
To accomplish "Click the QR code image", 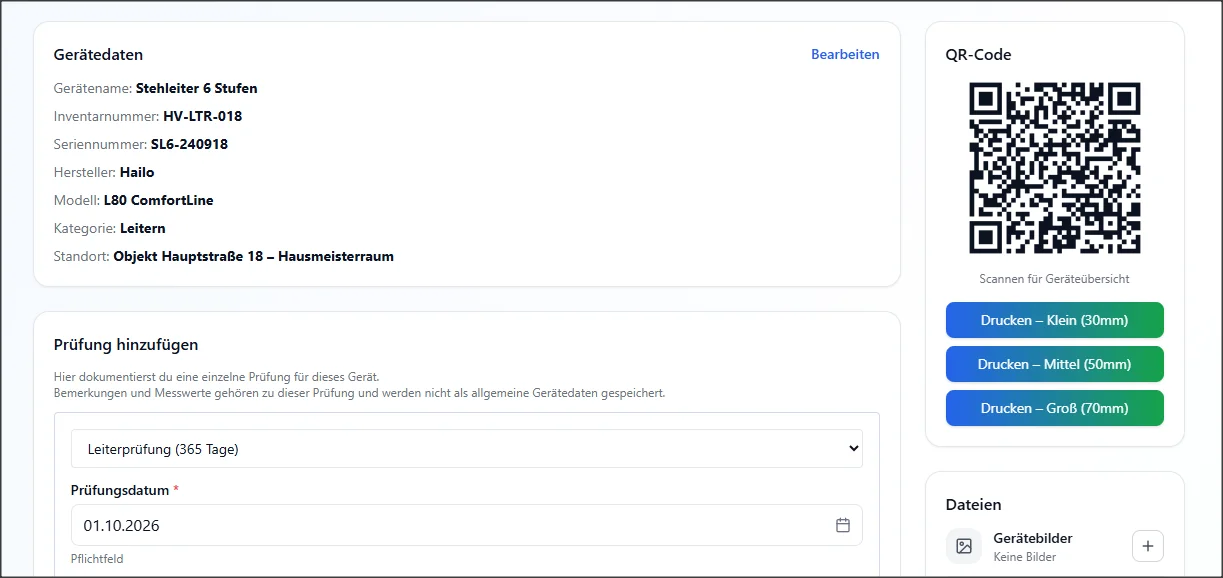I will pos(1055,168).
